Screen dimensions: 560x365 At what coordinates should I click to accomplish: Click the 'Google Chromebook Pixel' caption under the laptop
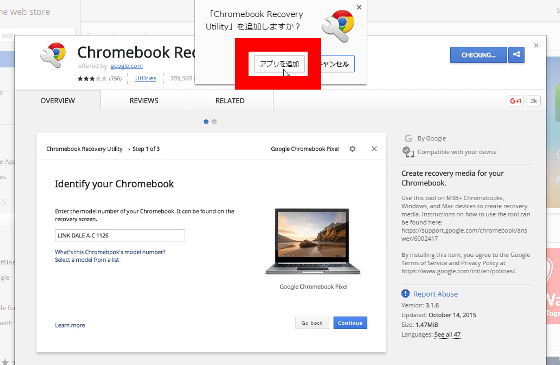point(313,286)
